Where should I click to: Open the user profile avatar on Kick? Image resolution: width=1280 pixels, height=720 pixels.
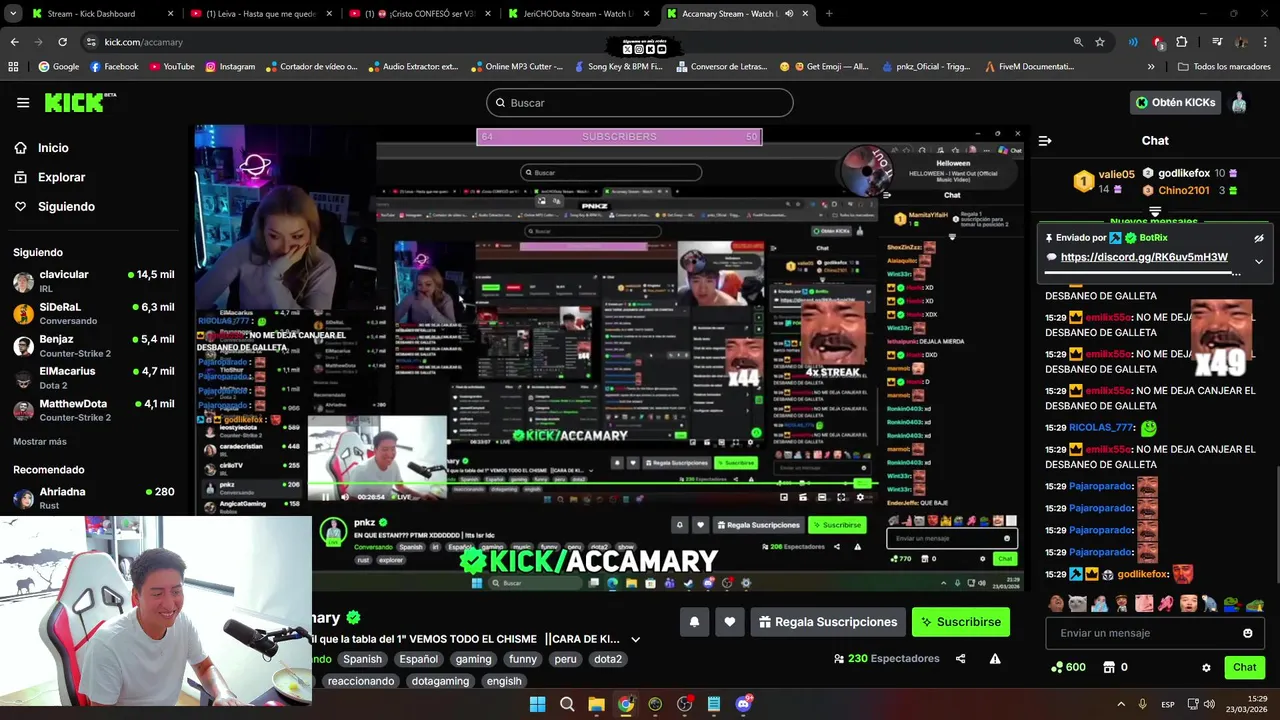tap(1238, 102)
